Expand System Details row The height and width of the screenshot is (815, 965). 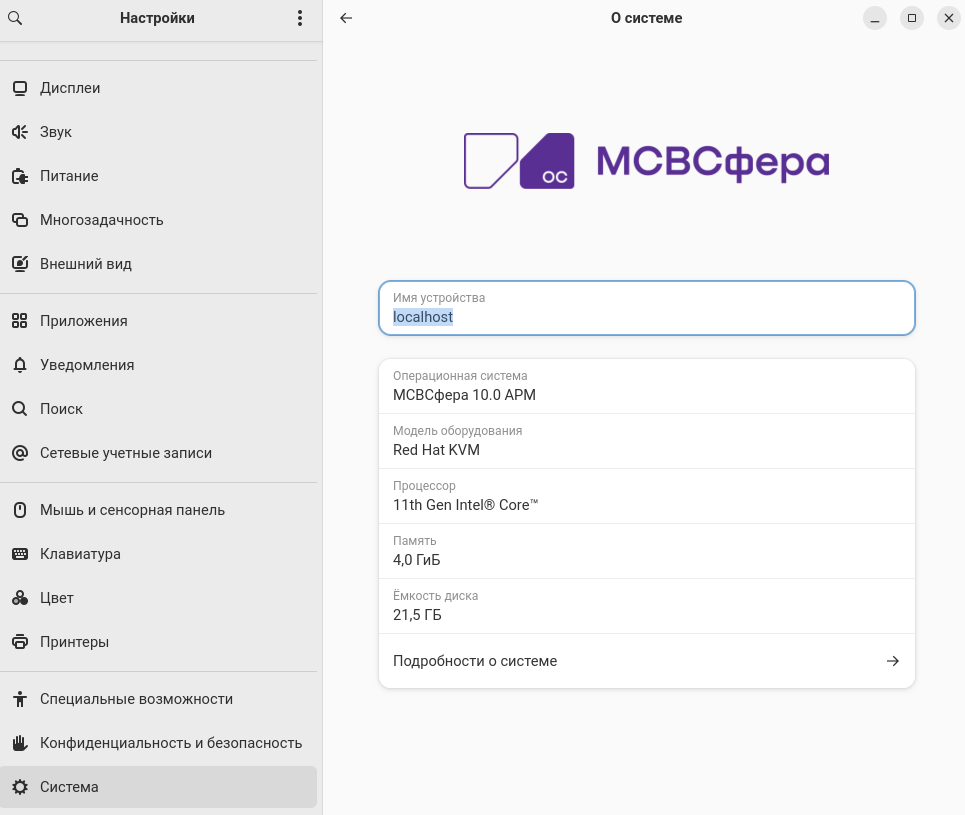pos(646,661)
